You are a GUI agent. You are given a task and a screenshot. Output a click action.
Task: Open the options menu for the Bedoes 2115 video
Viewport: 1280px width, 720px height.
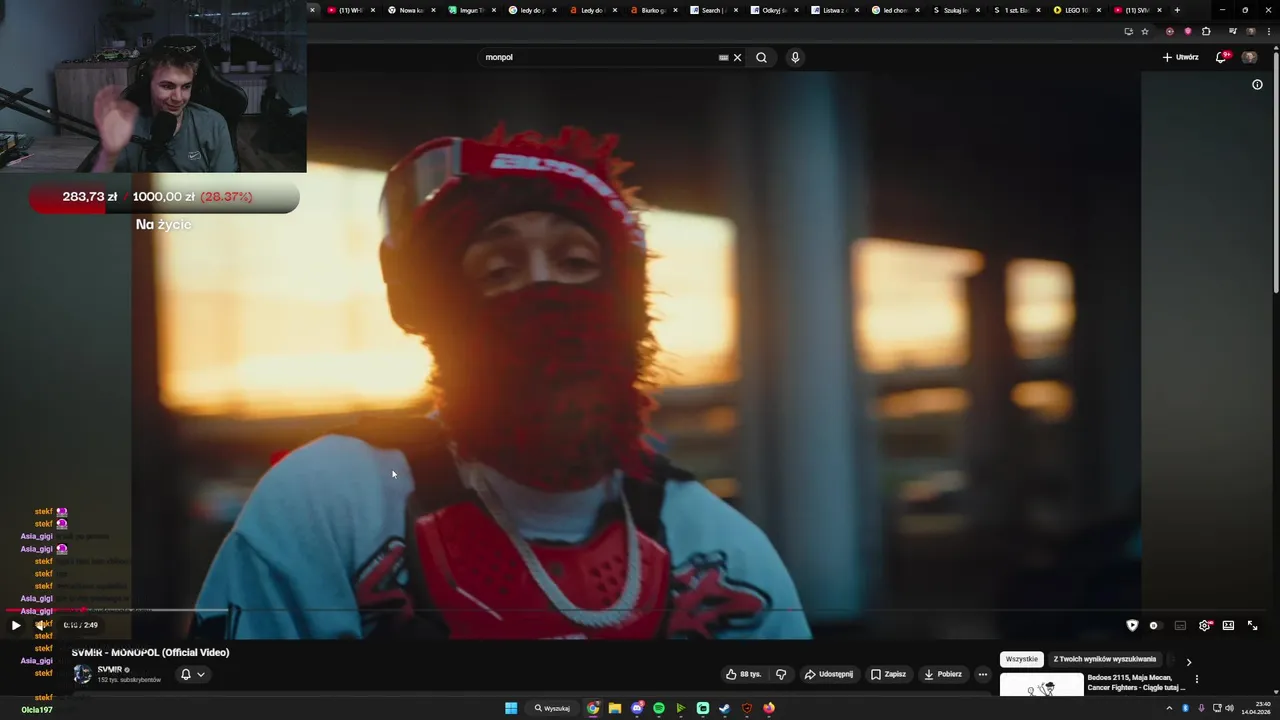1196,679
